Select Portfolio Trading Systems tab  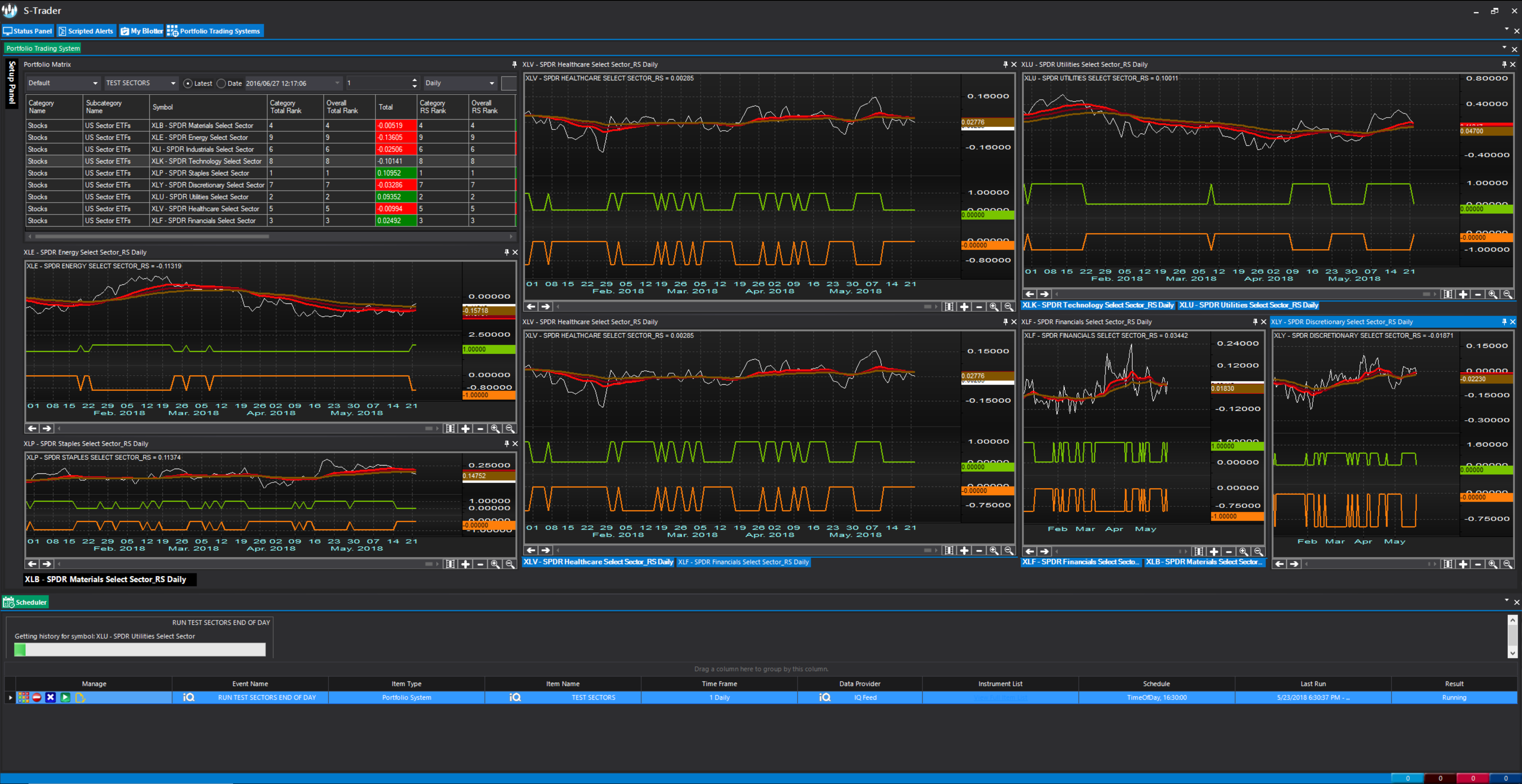tap(214, 31)
